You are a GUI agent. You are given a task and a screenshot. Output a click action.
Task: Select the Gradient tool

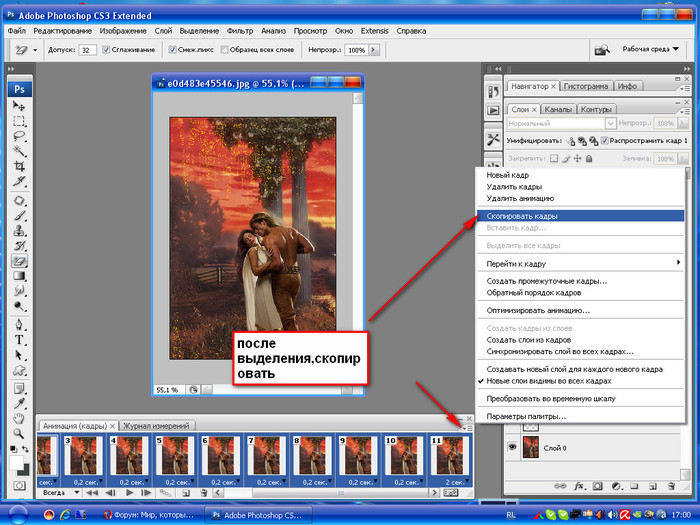19,276
